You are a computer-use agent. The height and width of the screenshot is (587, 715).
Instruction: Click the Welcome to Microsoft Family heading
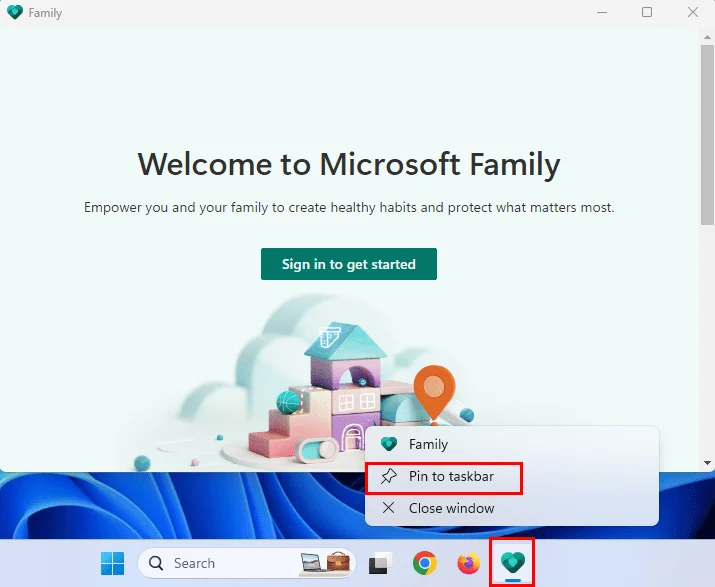pos(349,164)
